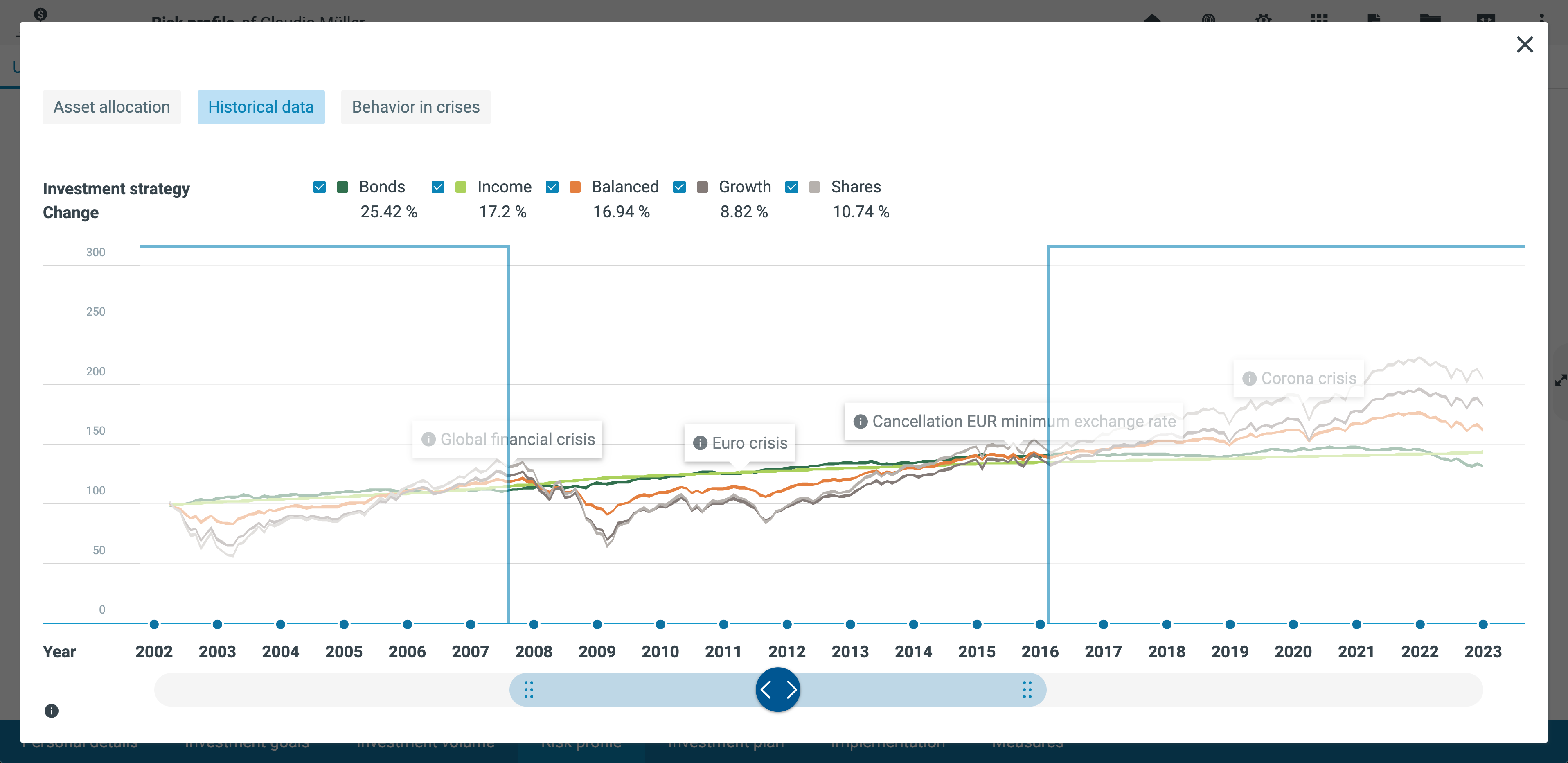The image size is (1568, 763).
Task: Click the info icon at bottom left
Action: click(52, 711)
